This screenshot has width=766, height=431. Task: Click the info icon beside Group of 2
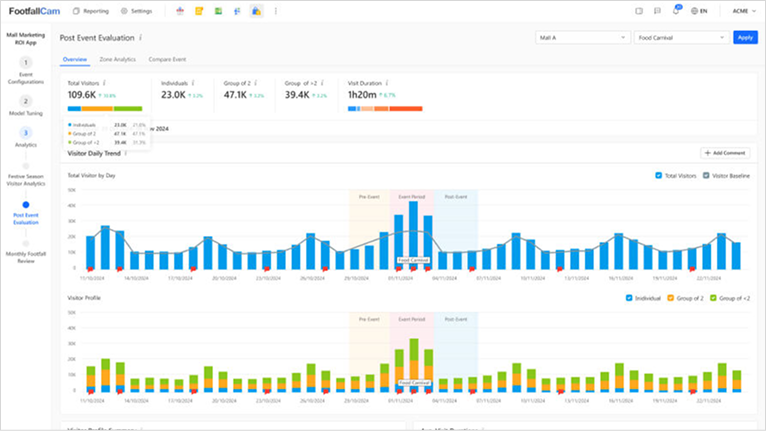(255, 83)
